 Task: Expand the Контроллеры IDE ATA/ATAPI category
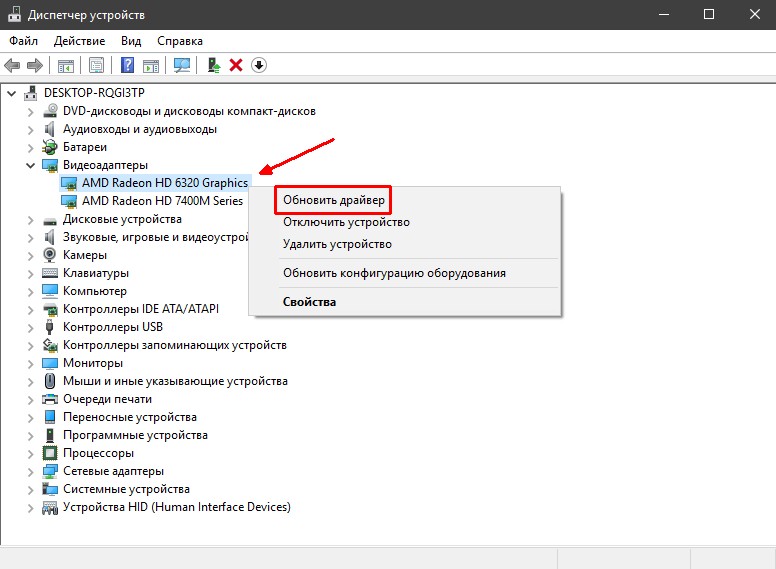pyautogui.click(x=31, y=310)
